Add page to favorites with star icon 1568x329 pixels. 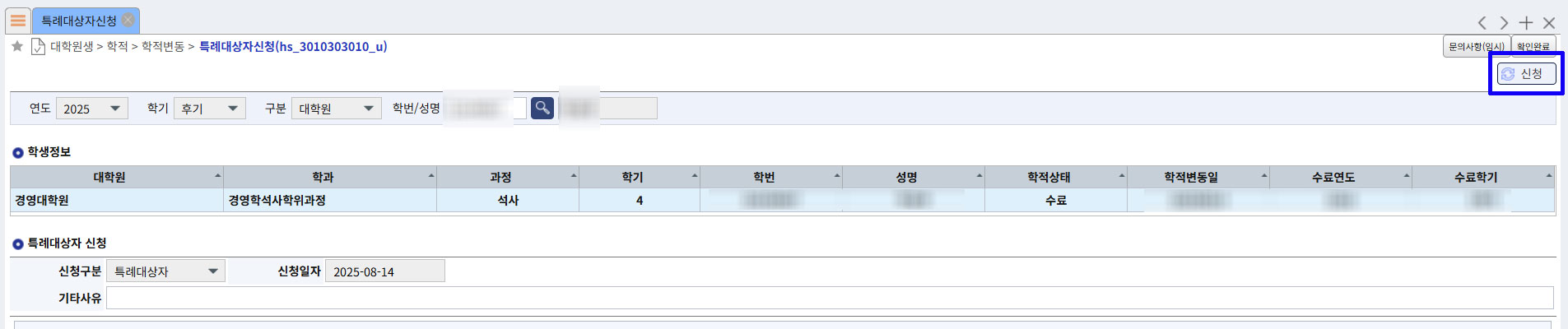click(x=17, y=46)
